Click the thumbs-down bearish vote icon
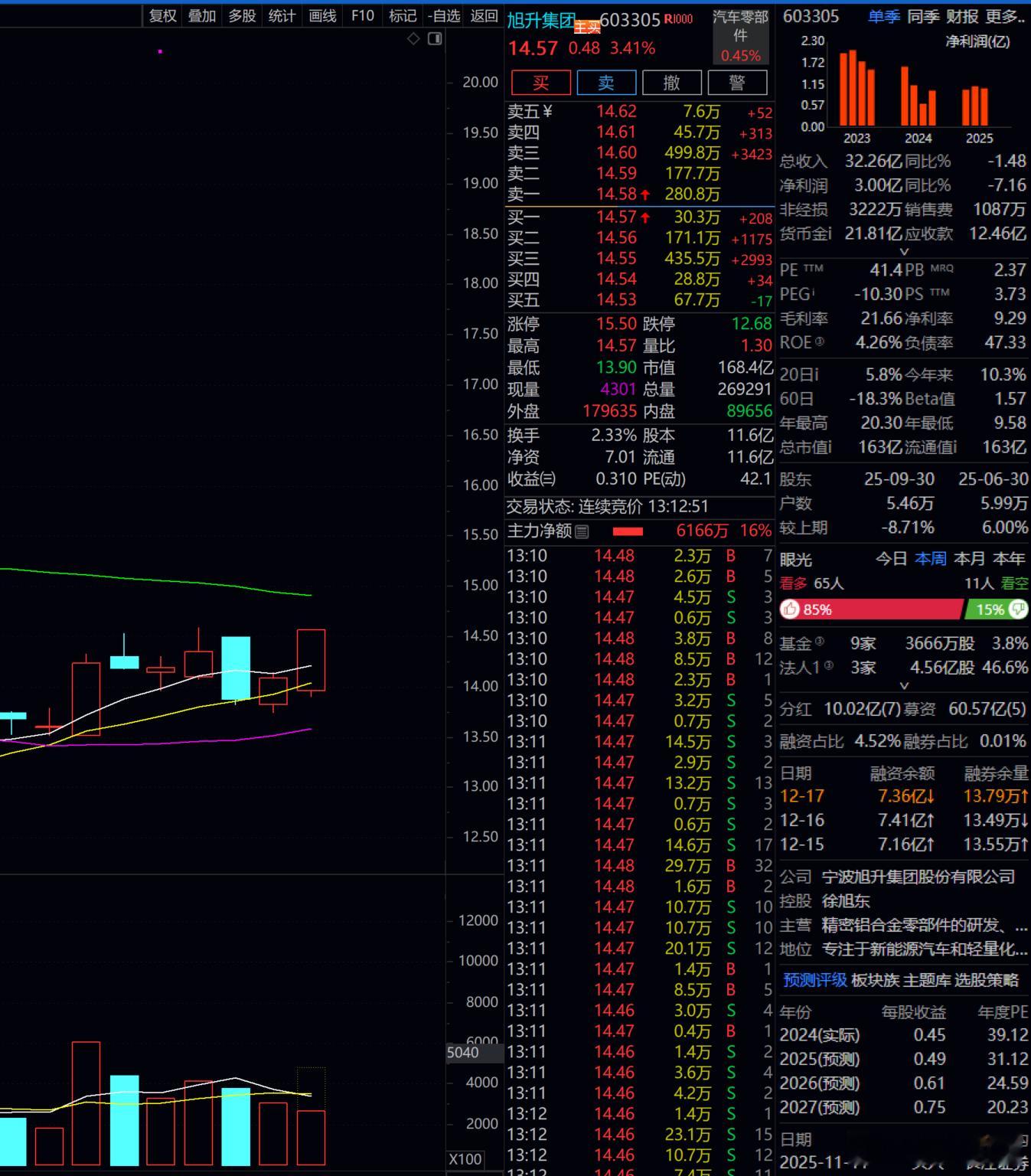This screenshot has height=1176, width=1031. coord(1019,609)
